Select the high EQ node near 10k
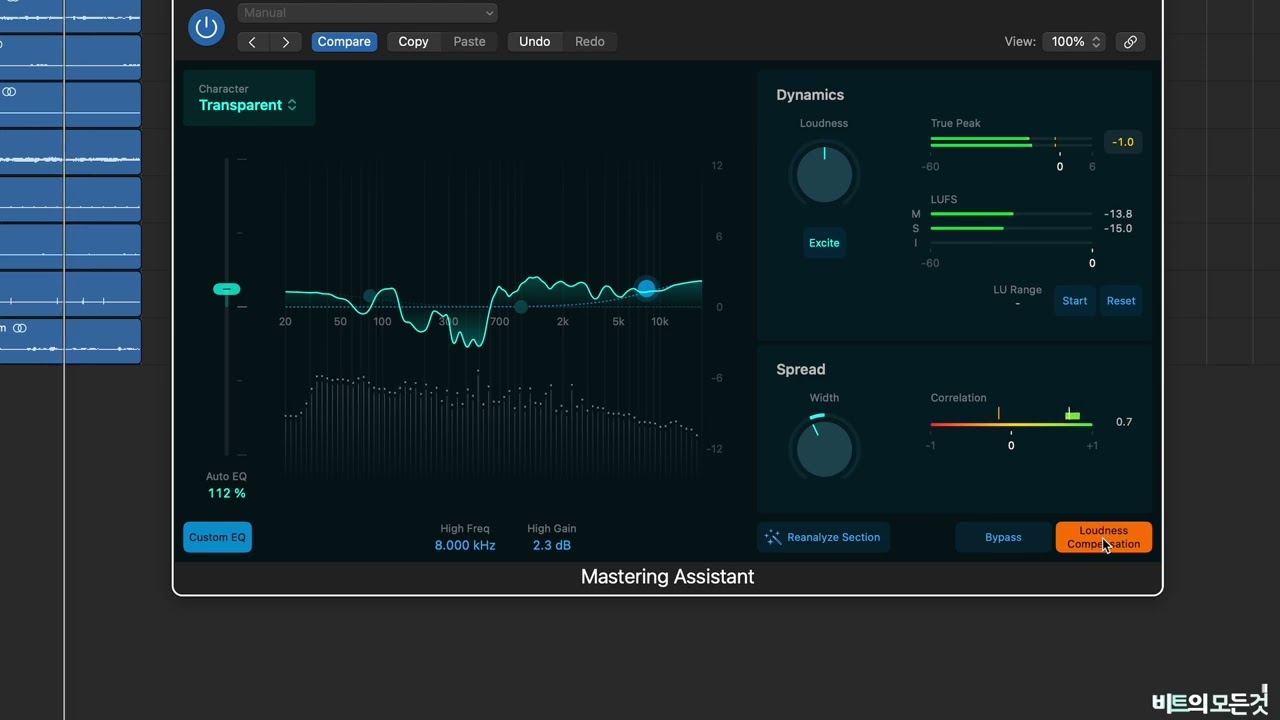The width and height of the screenshot is (1280, 720). (646, 288)
